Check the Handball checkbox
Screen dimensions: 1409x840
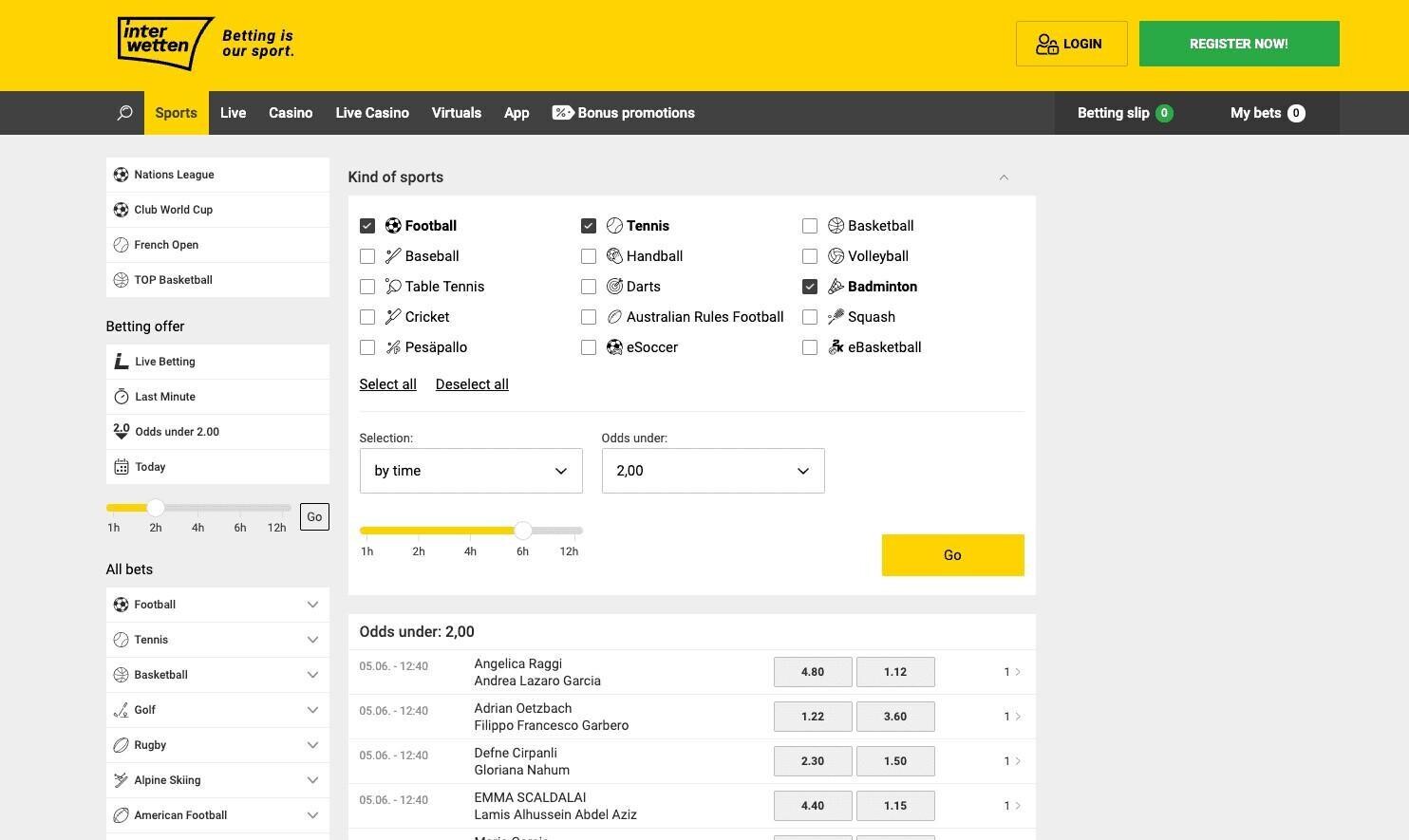(x=589, y=256)
